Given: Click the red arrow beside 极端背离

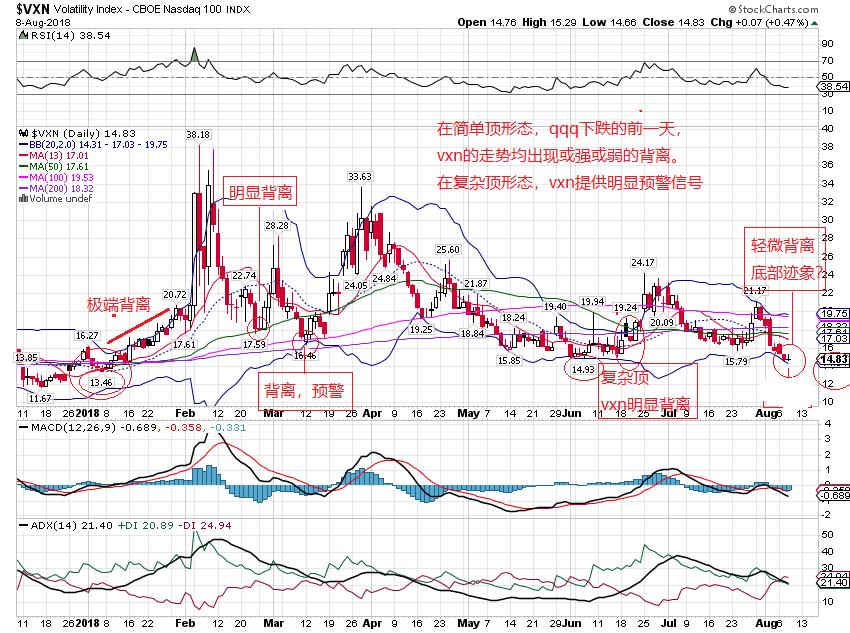Looking at the screenshot, I should 135,326.
